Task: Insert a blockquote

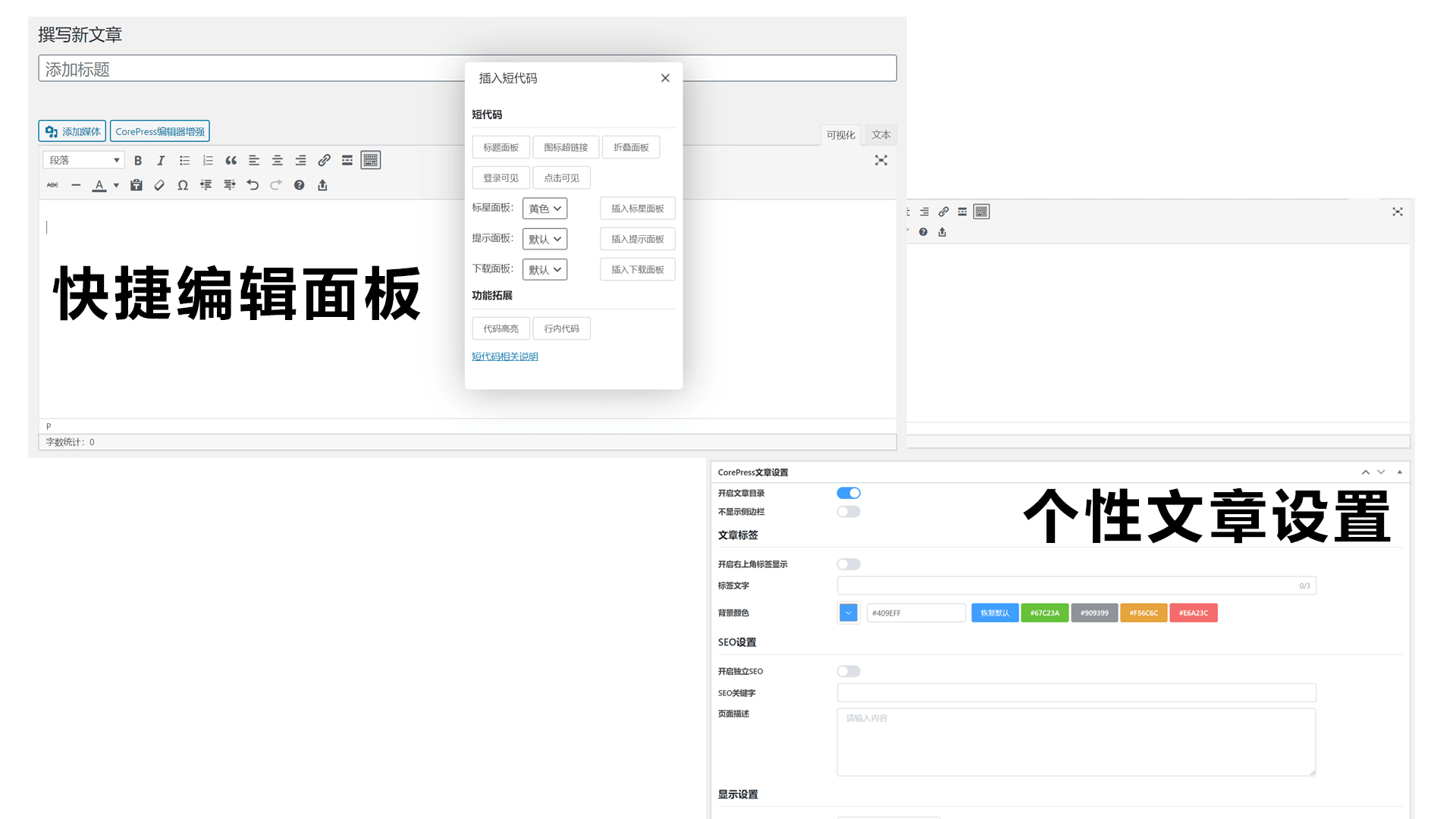Action: pyautogui.click(x=231, y=160)
